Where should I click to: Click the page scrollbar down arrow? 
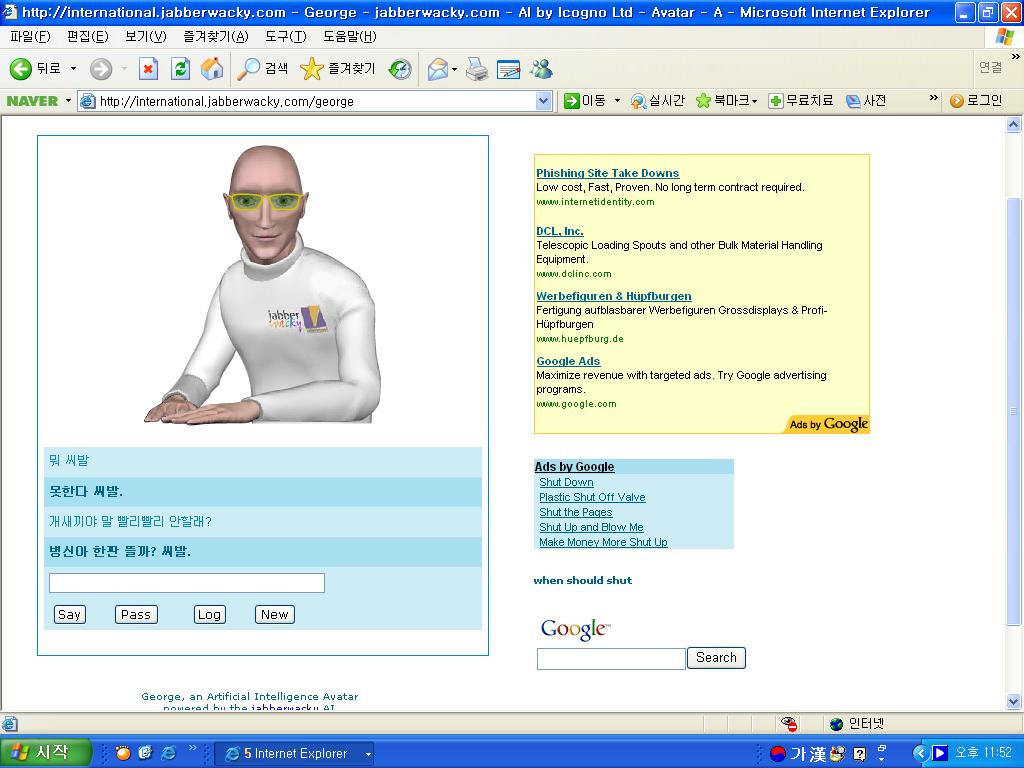(x=1014, y=702)
